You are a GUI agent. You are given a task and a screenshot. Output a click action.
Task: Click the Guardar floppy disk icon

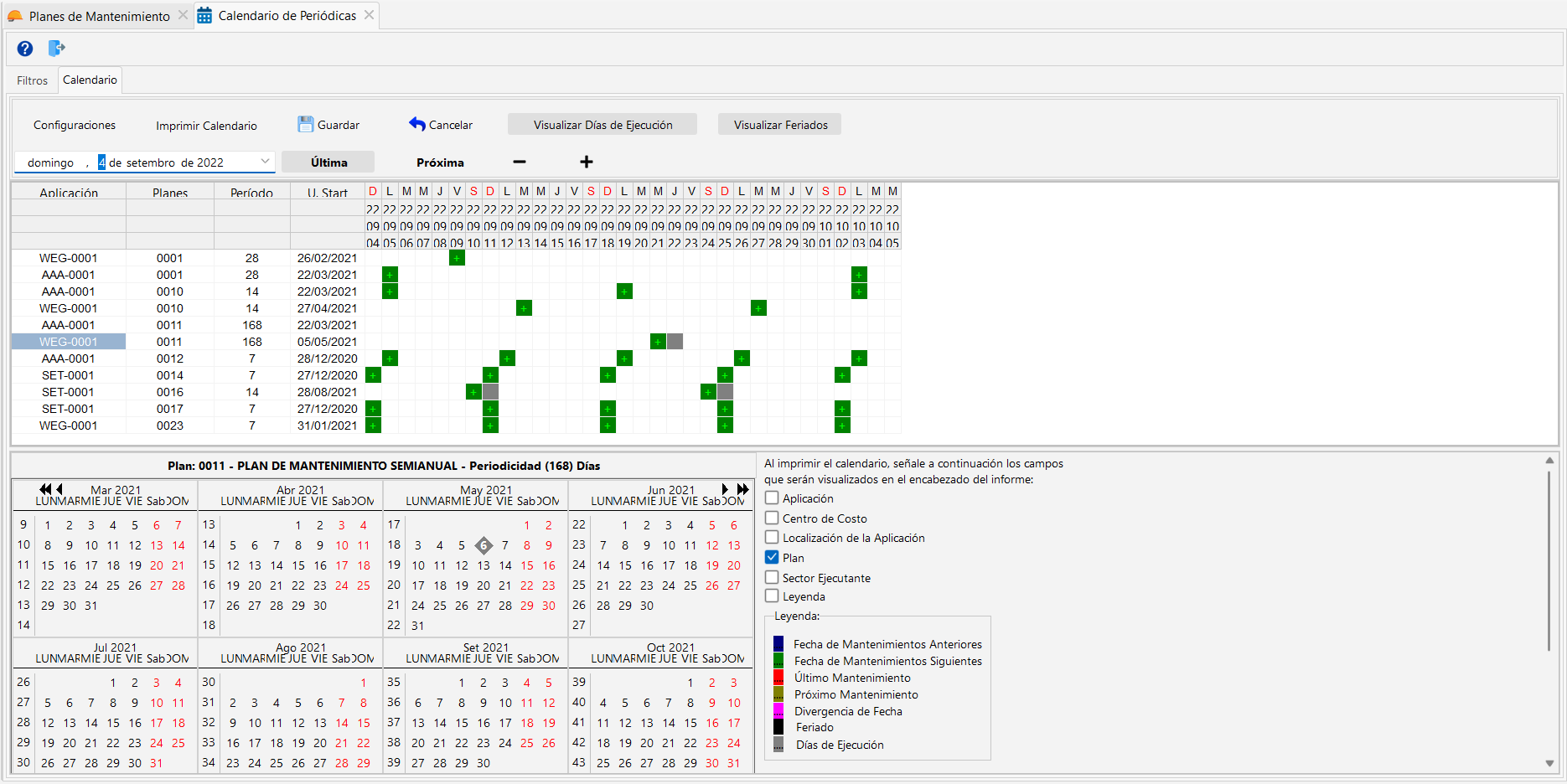pyautogui.click(x=305, y=125)
